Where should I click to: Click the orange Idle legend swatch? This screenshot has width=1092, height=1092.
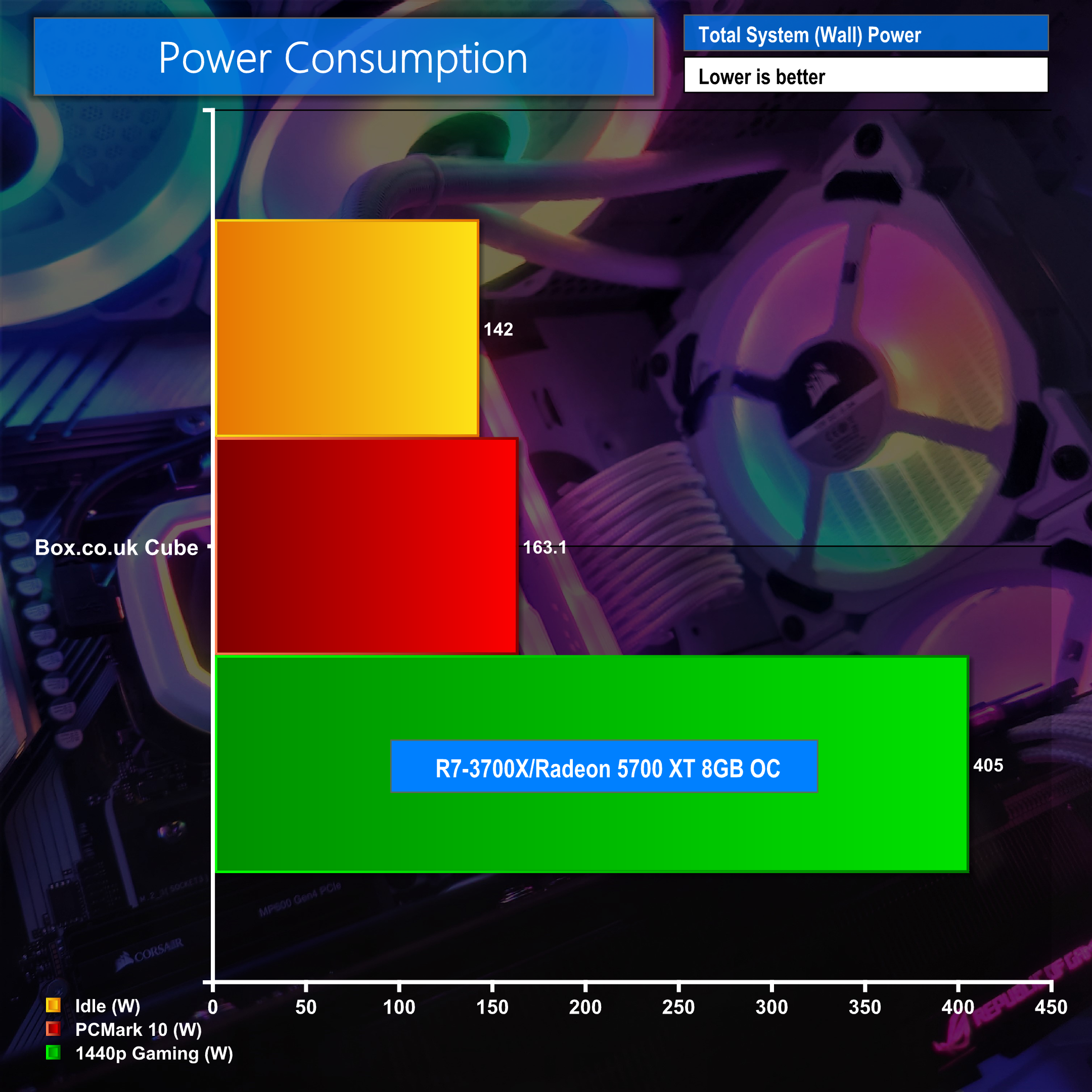53,1005
